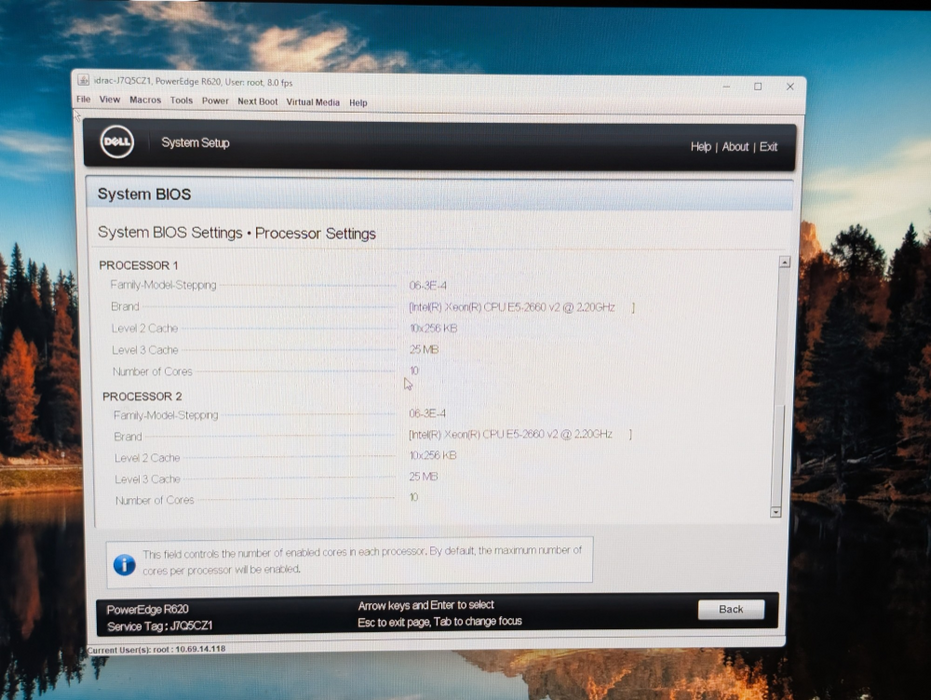The height and width of the screenshot is (700, 931).
Task: Open the Tools menu
Action: point(181,100)
